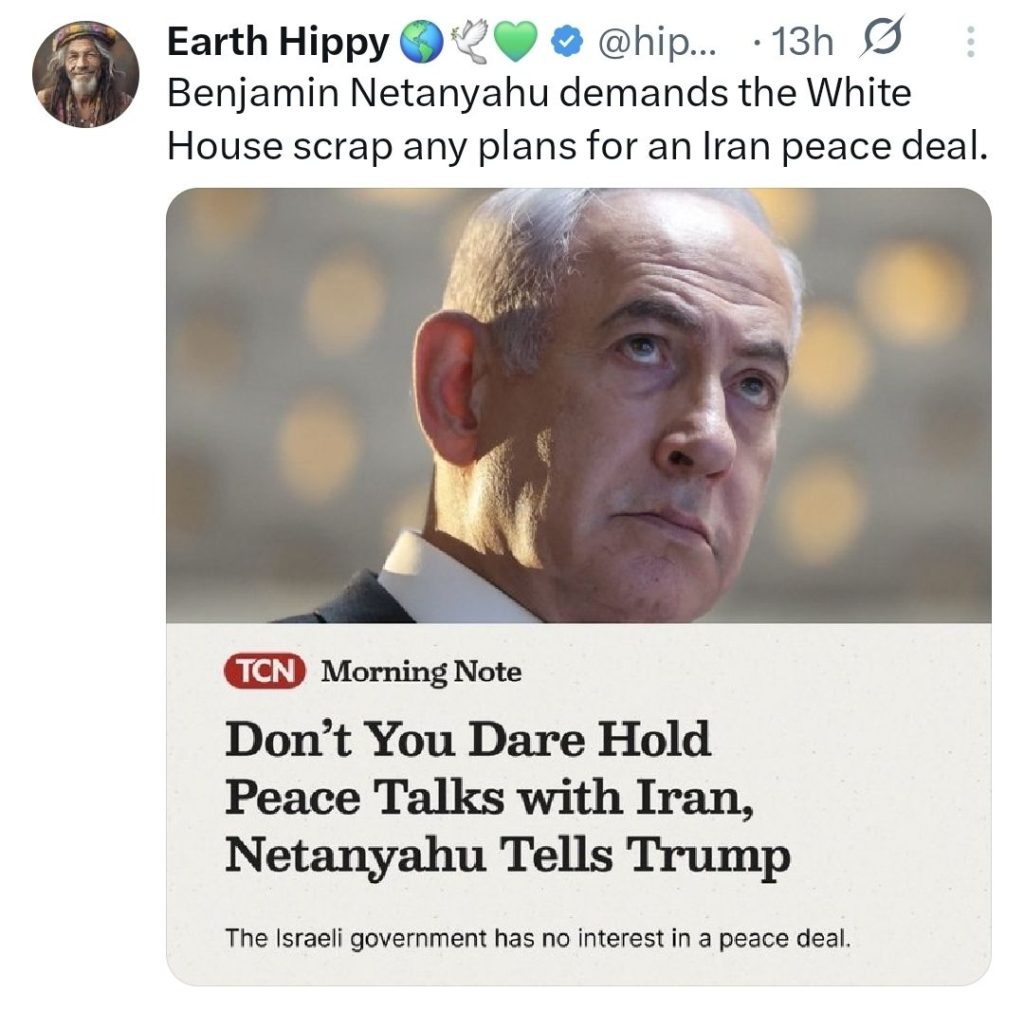Click the "Benjamin Netanyahu demands" post text line
Screen dimensions: 1024x1012
pos(539,93)
